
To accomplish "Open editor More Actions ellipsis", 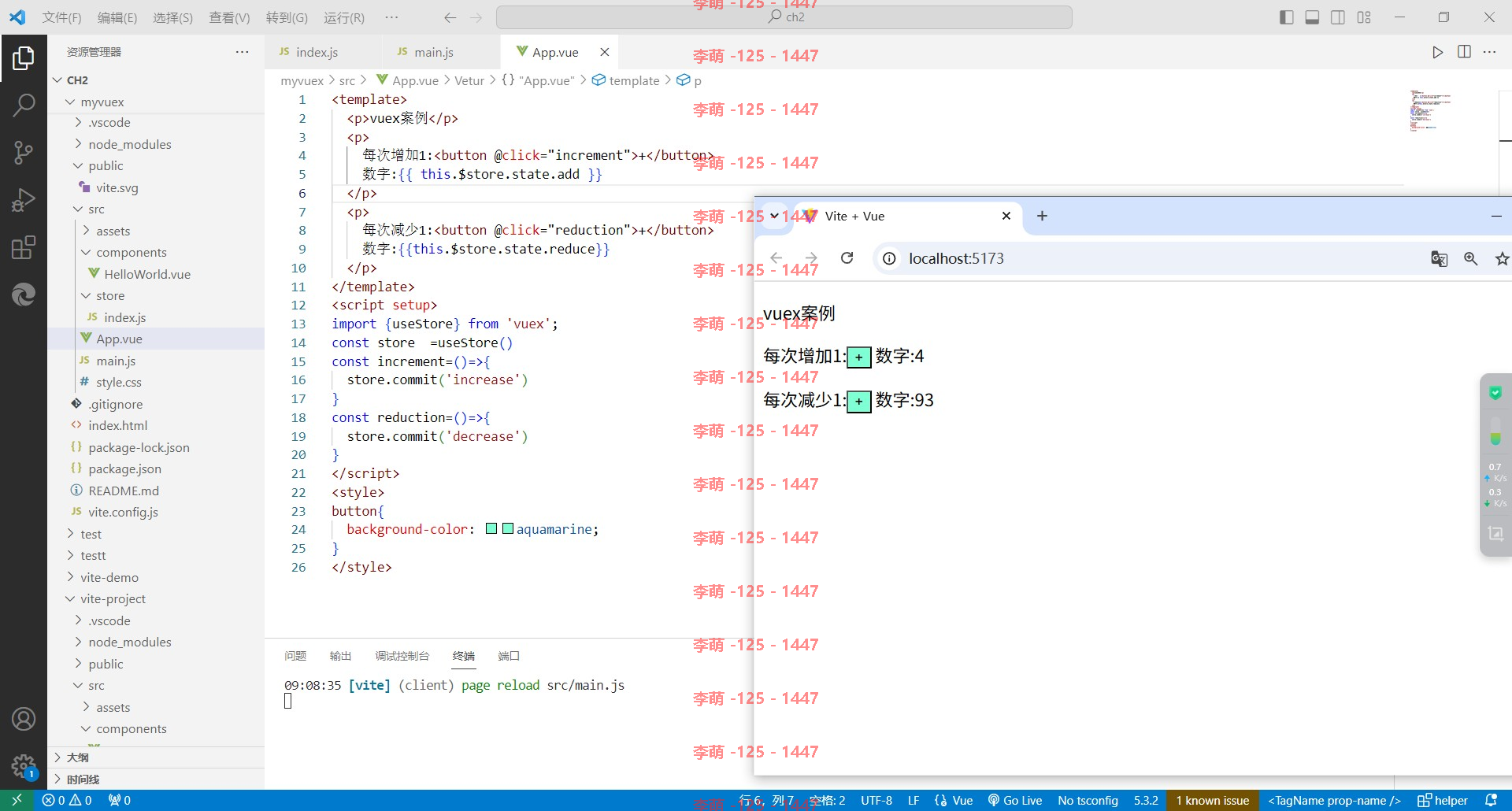I will [x=1489, y=52].
